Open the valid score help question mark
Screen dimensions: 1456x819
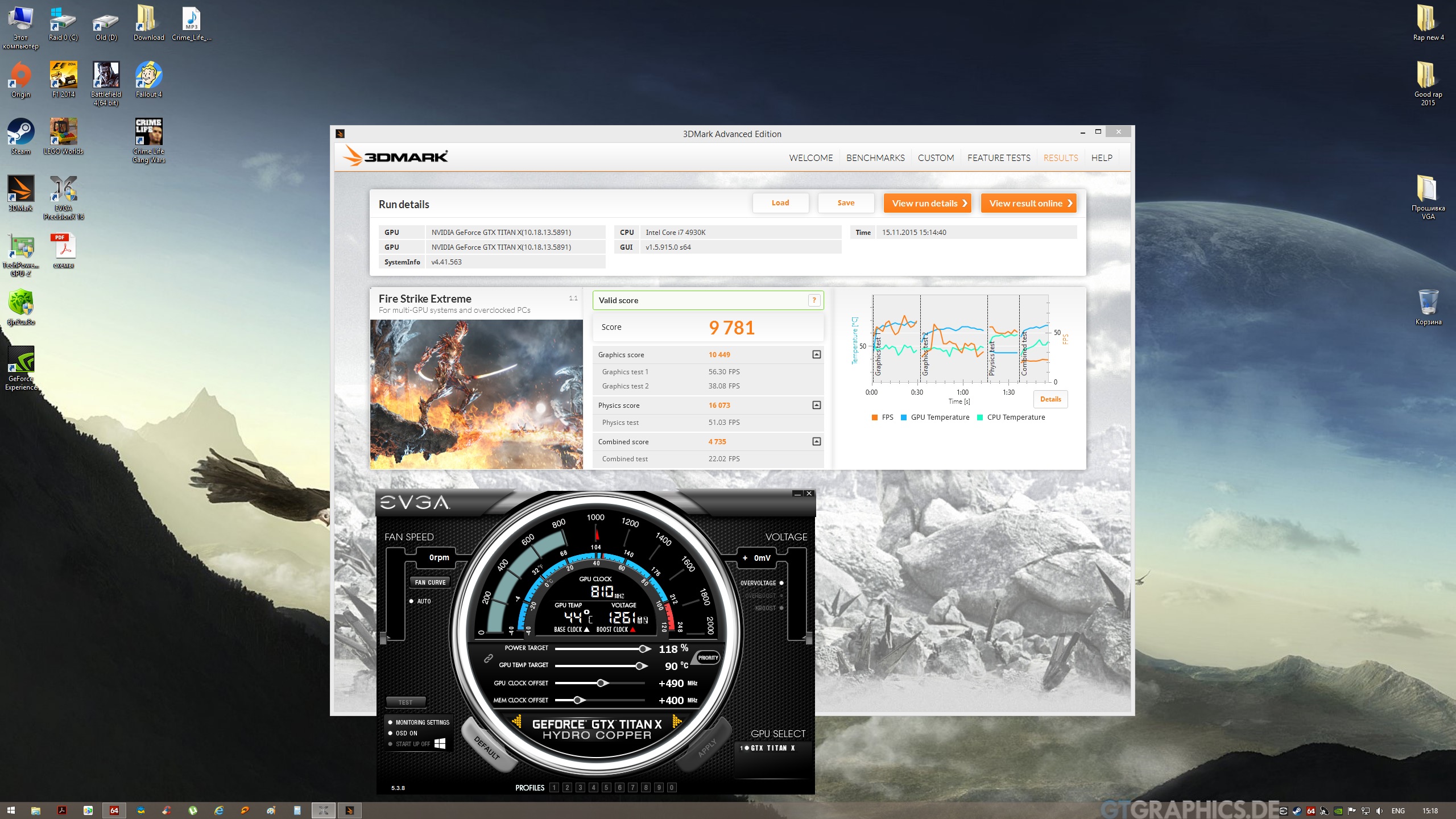814,300
